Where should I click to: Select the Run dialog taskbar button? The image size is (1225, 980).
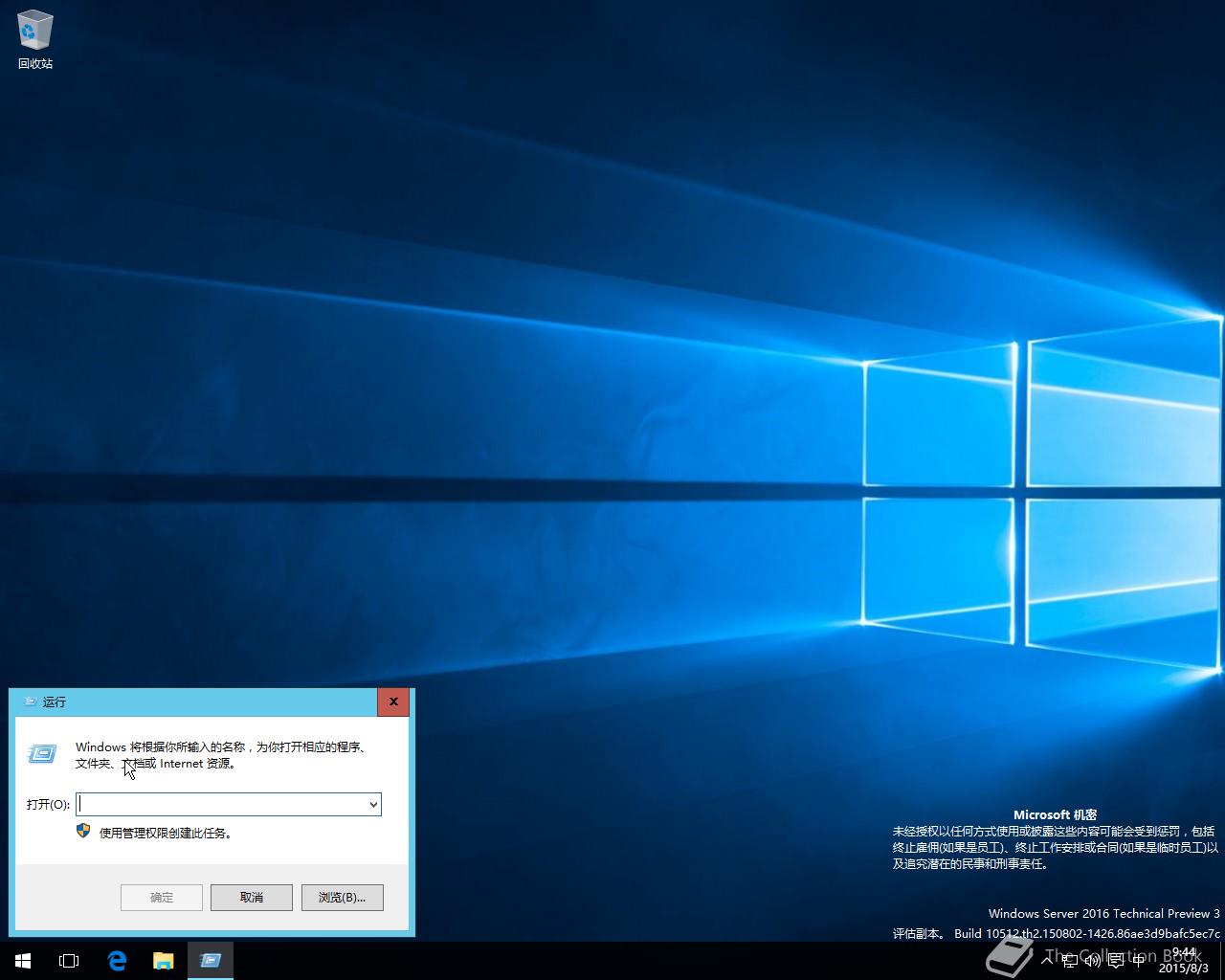pos(211,961)
